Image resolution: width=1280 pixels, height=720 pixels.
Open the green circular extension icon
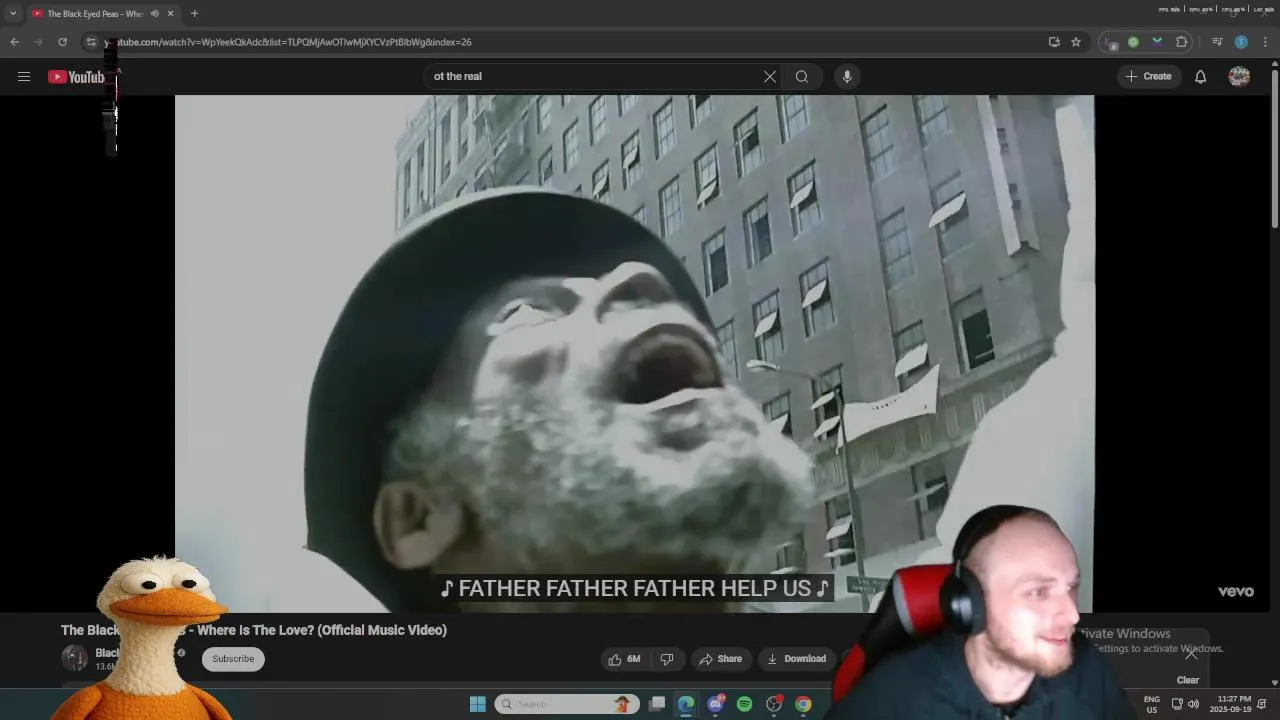tap(1133, 42)
